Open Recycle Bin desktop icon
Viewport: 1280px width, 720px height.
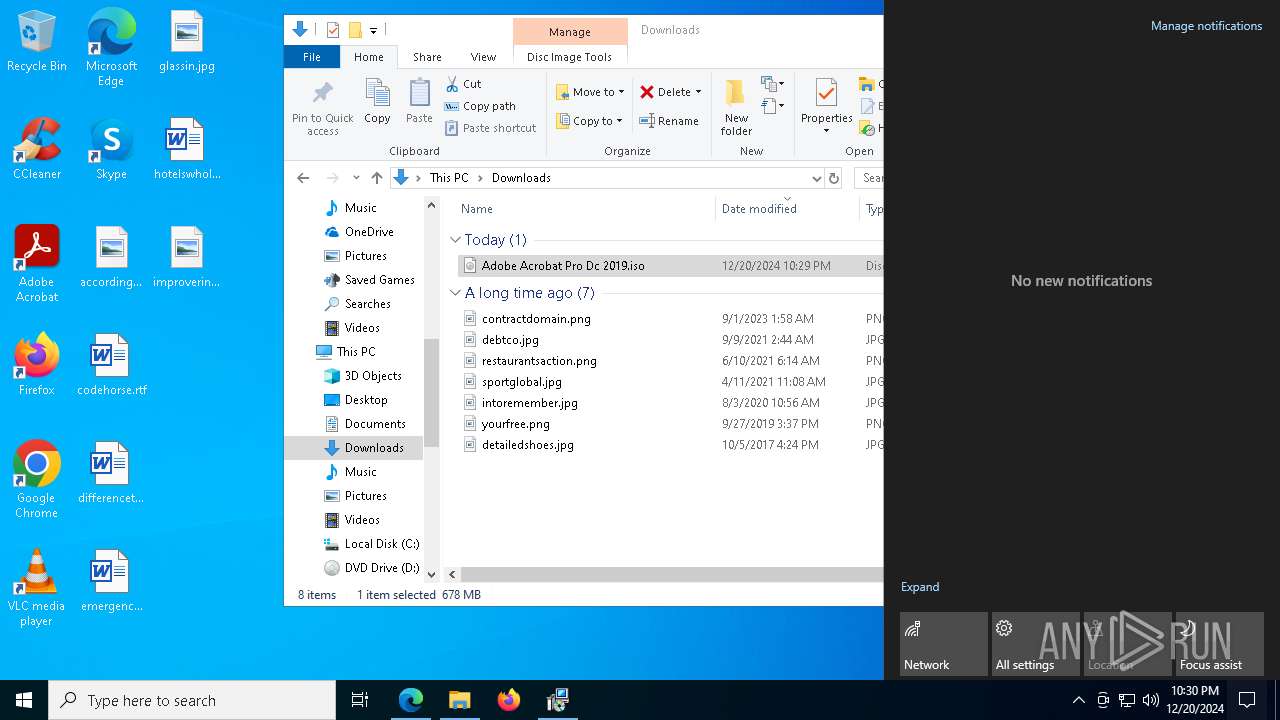(x=37, y=43)
